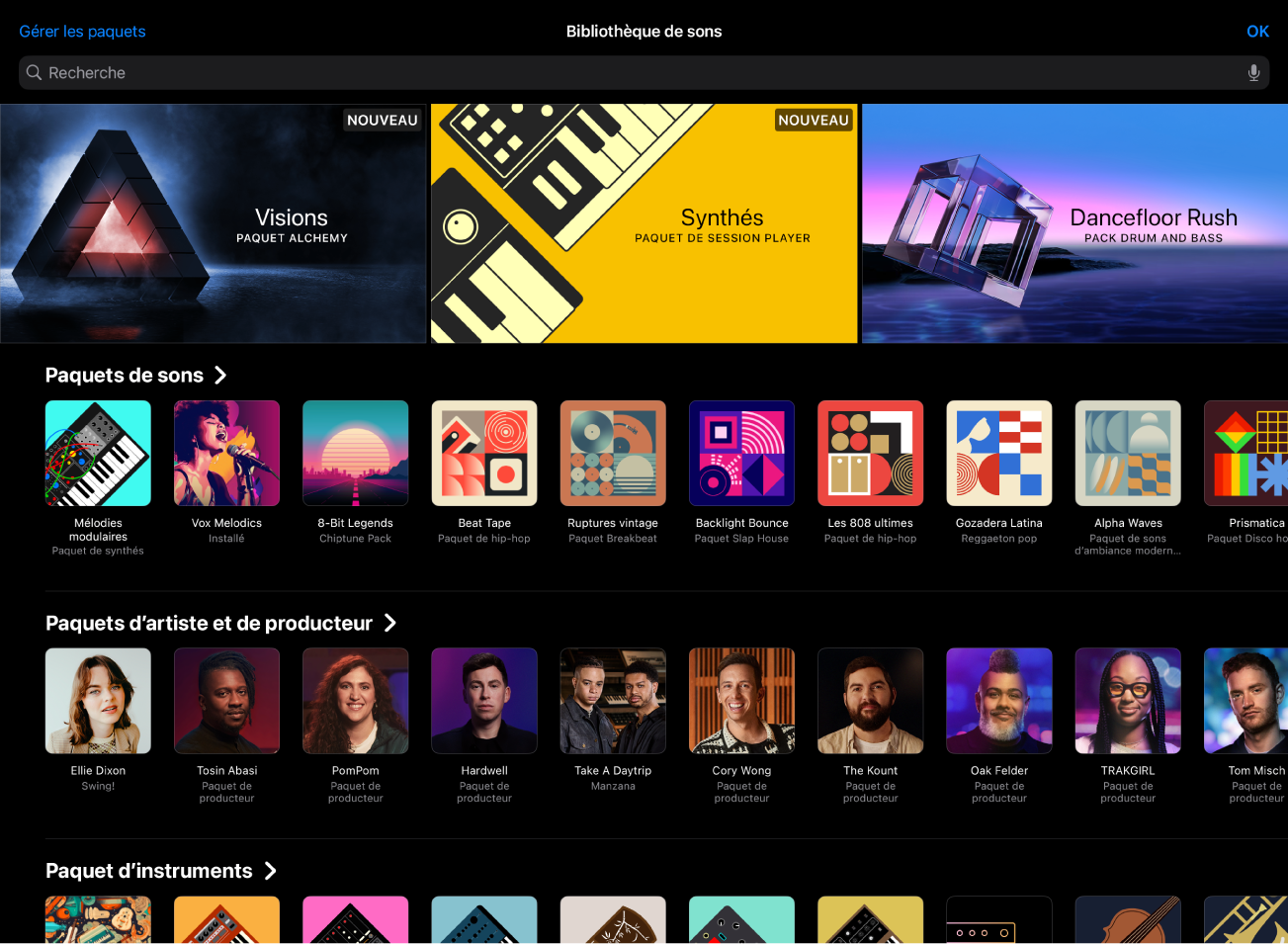The width and height of the screenshot is (1288, 944).
Task: Select the Hardwell producer pack
Action: [483, 700]
